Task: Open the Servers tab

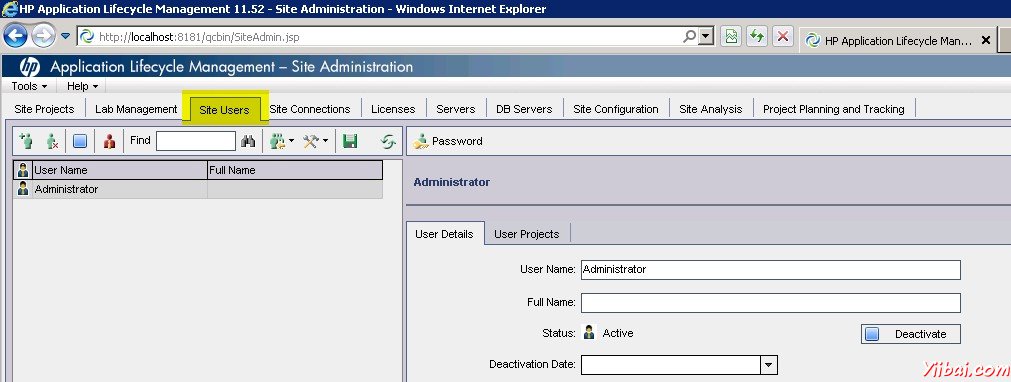Action: click(456, 109)
